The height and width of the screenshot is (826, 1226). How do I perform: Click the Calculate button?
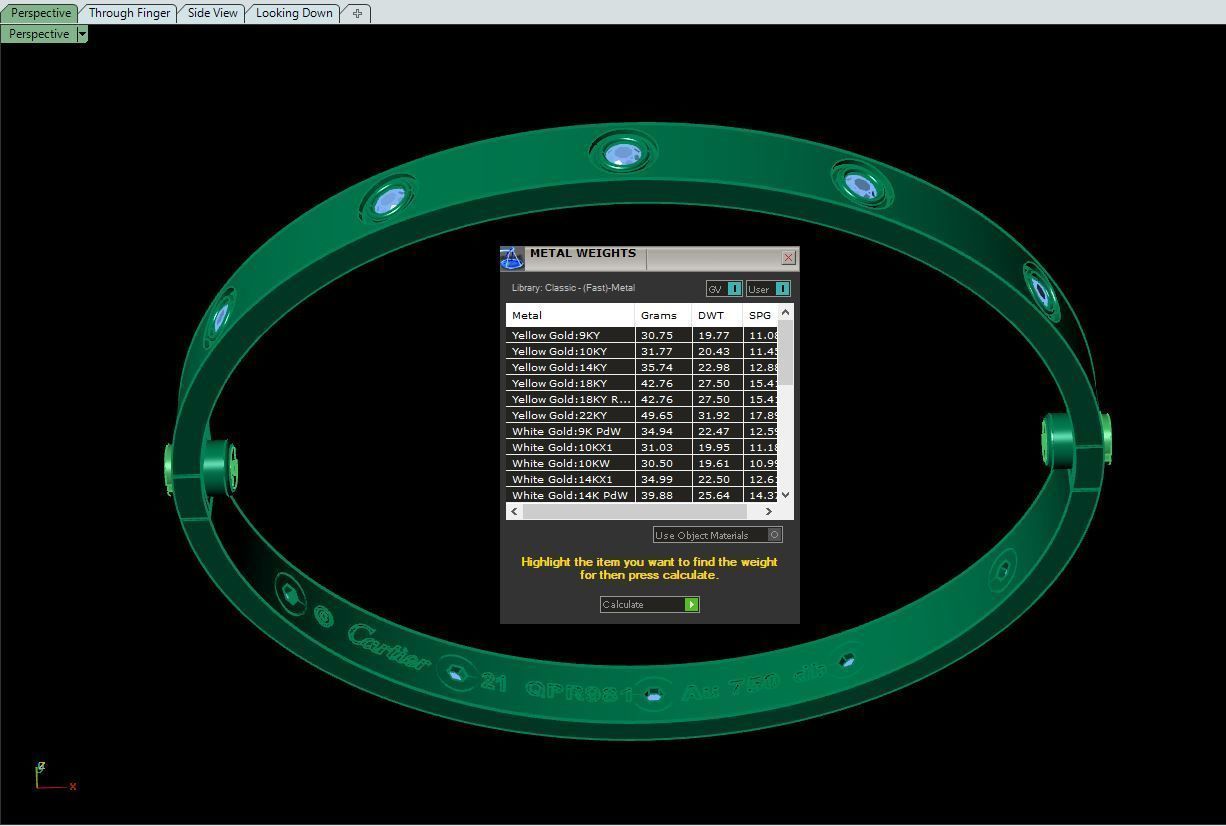pos(649,604)
